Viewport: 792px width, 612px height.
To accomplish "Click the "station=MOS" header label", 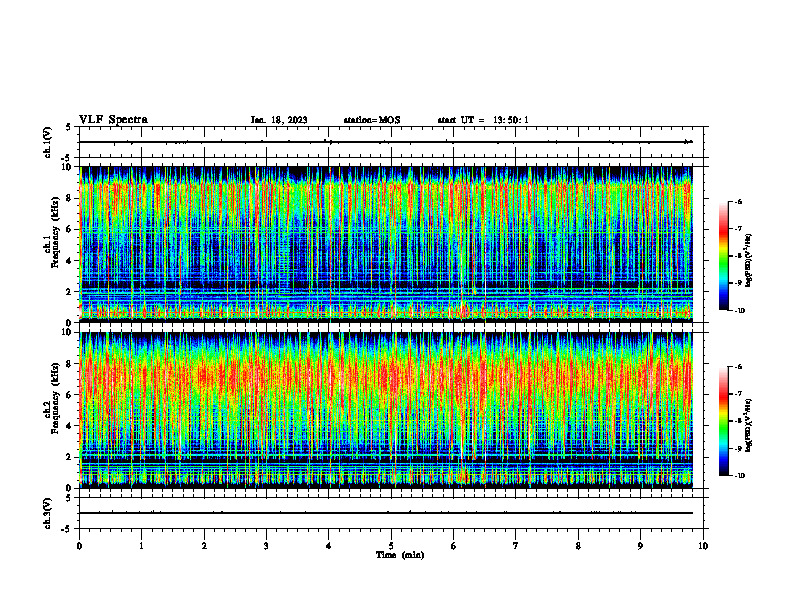I will click(372, 120).
